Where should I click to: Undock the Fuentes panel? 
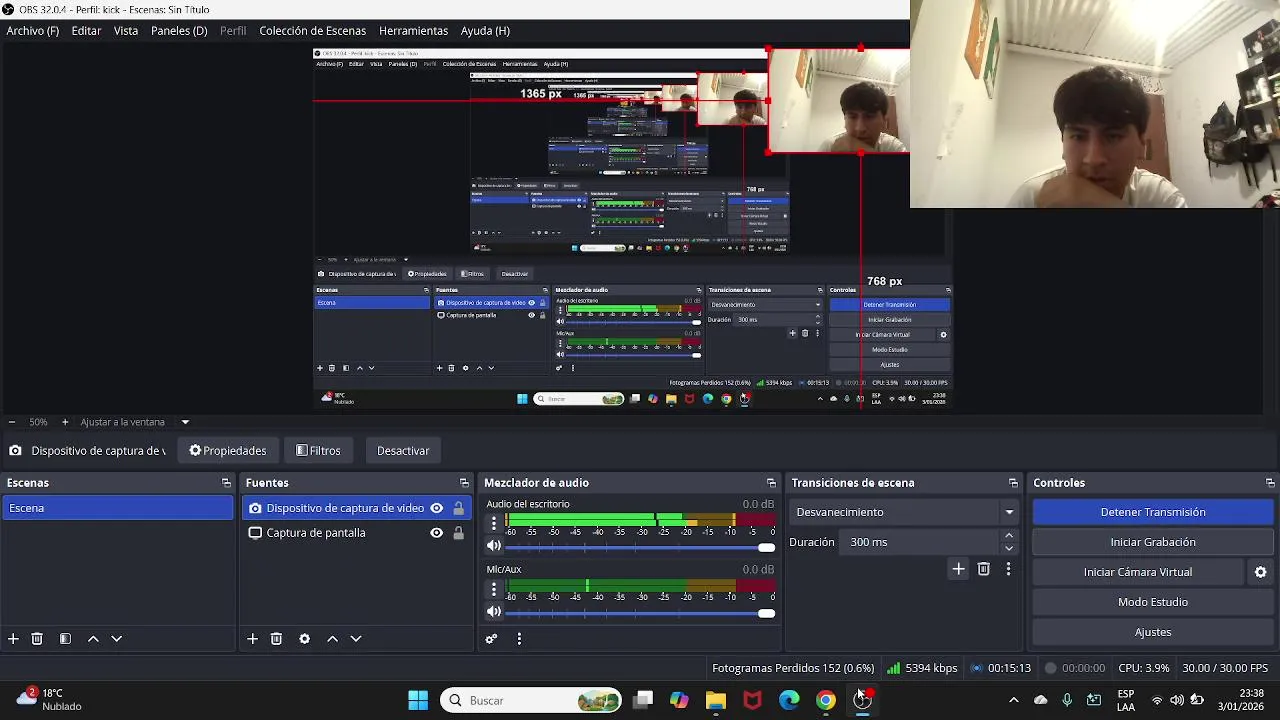(x=464, y=483)
